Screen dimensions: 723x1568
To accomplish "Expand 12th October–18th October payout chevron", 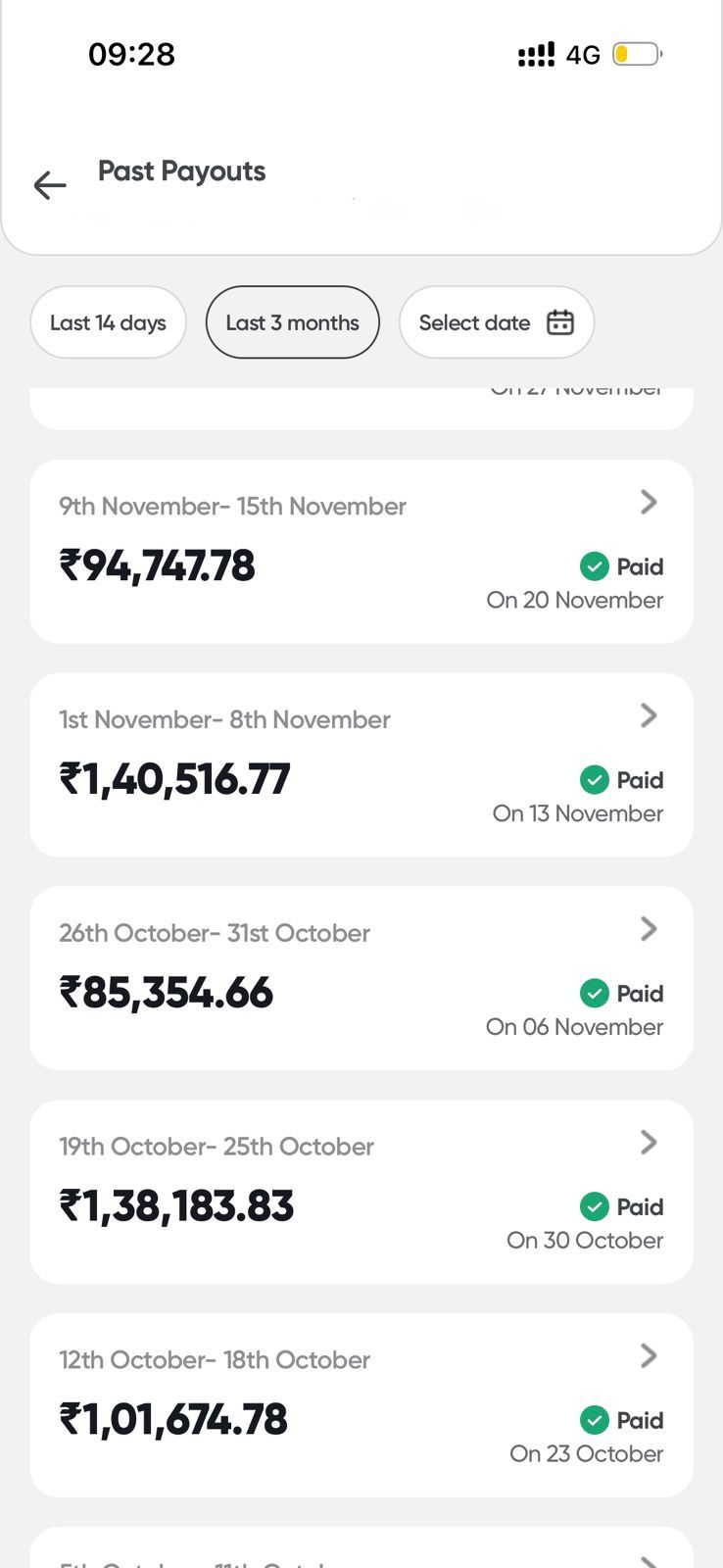I will [x=649, y=1356].
